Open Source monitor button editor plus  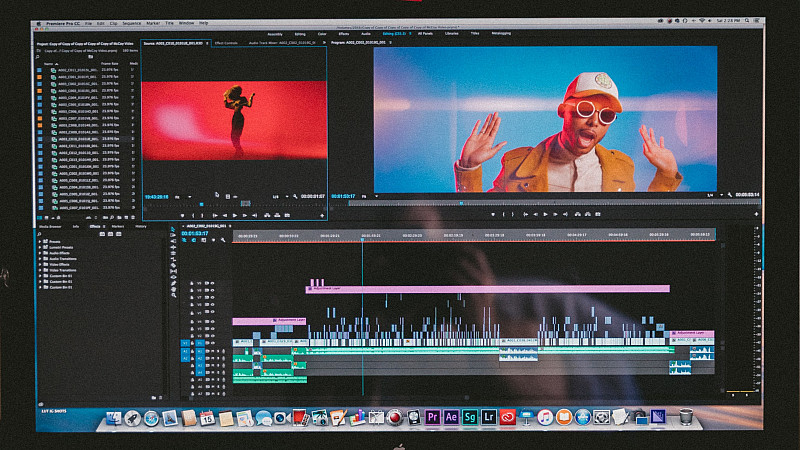[322, 216]
